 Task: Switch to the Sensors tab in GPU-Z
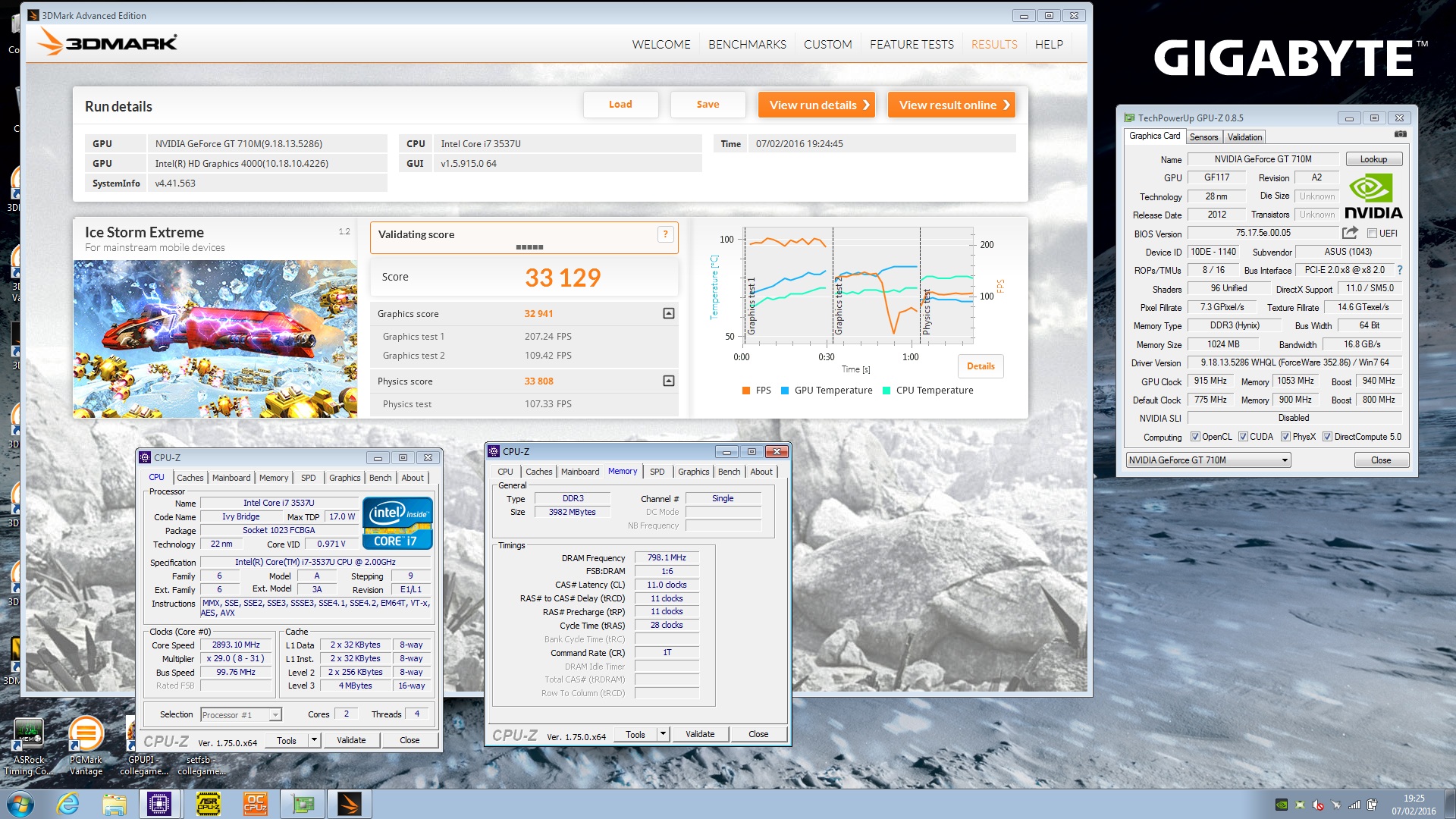[1203, 137]
